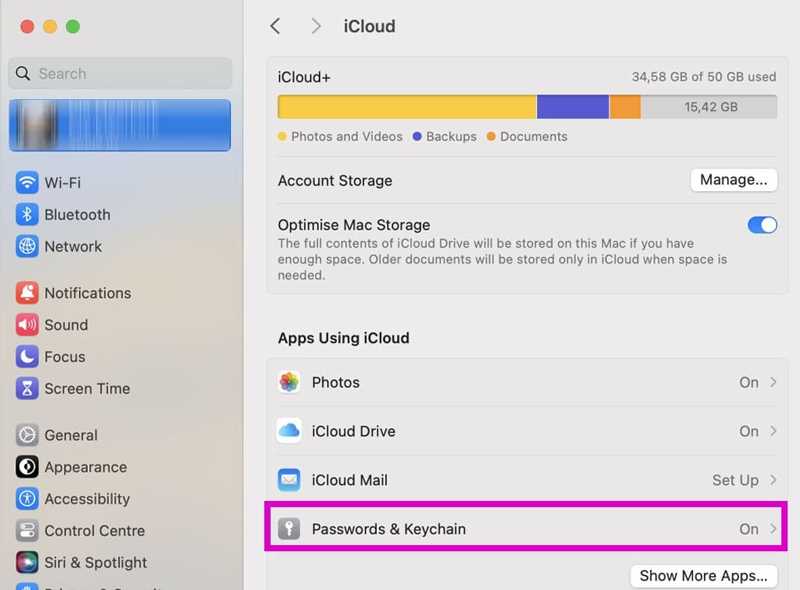Click the Focus moon icon

click(27, 356)
